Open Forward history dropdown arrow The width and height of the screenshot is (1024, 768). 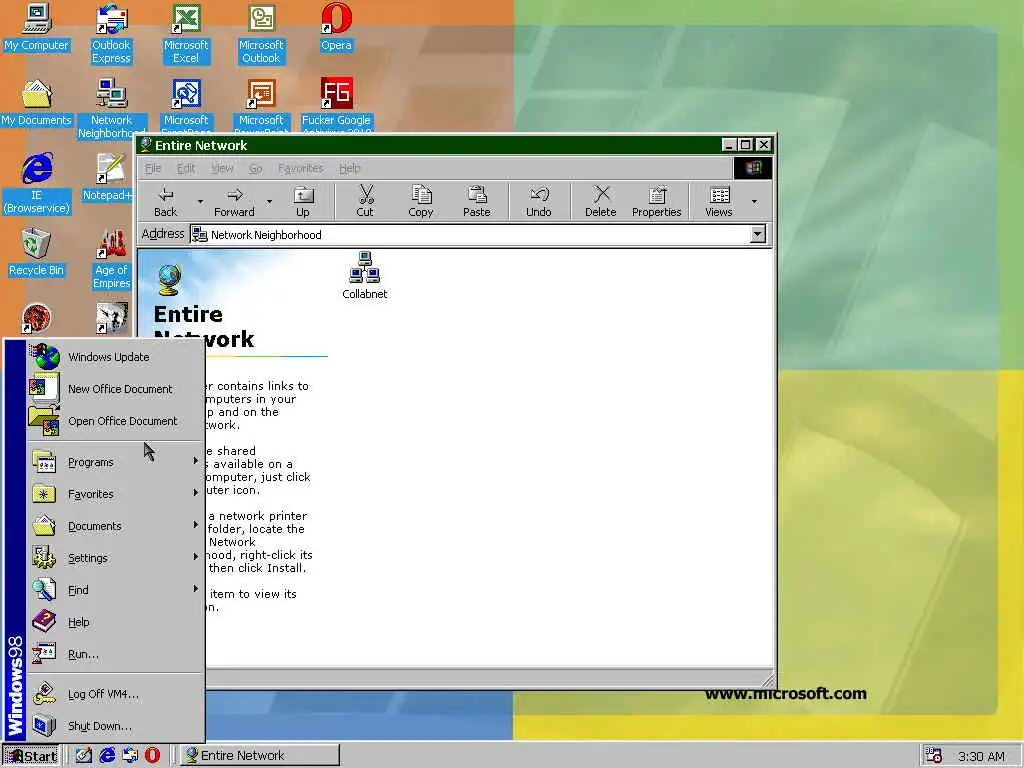269,202
